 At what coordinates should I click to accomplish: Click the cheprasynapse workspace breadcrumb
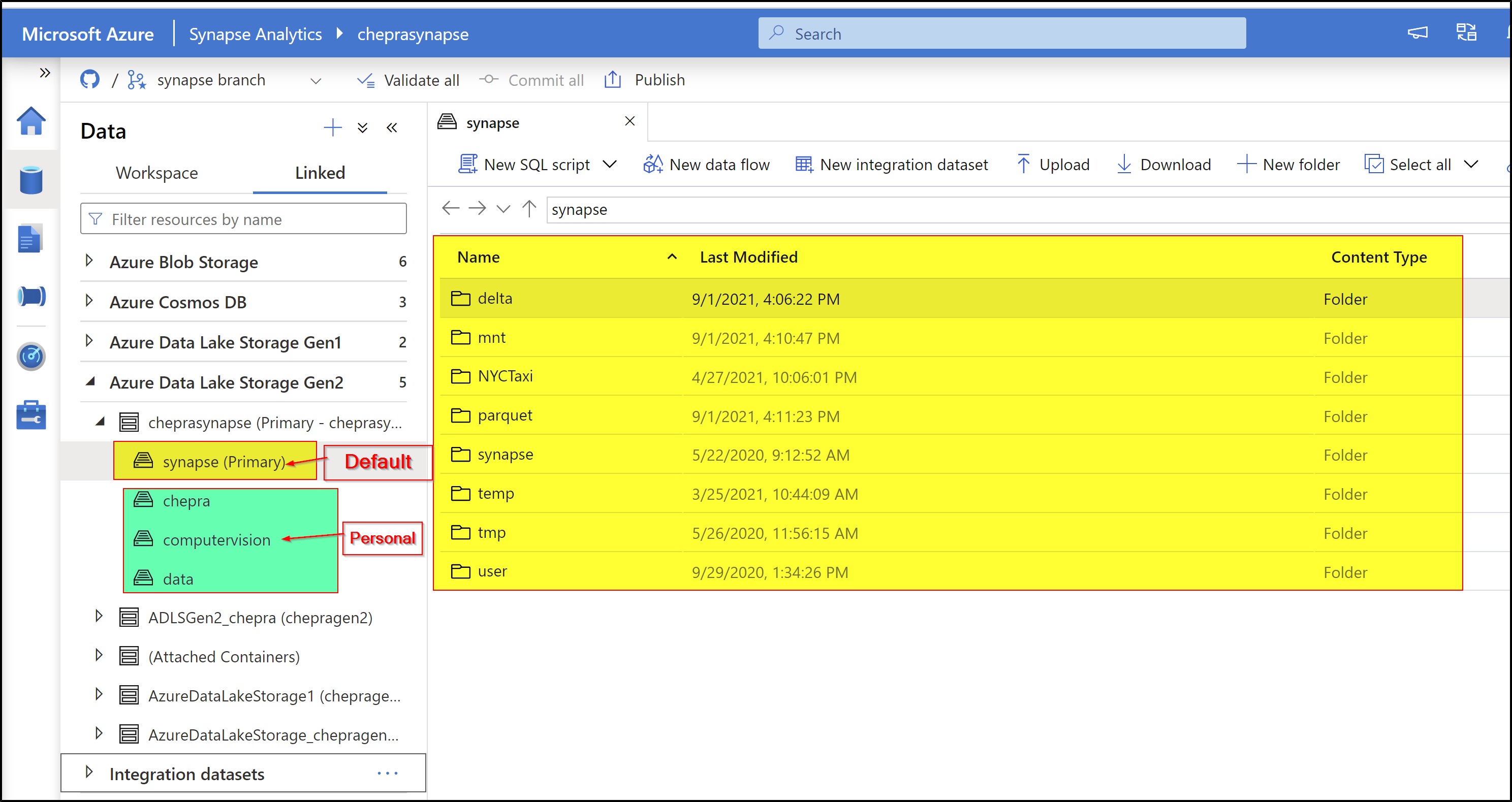point(413,34)
